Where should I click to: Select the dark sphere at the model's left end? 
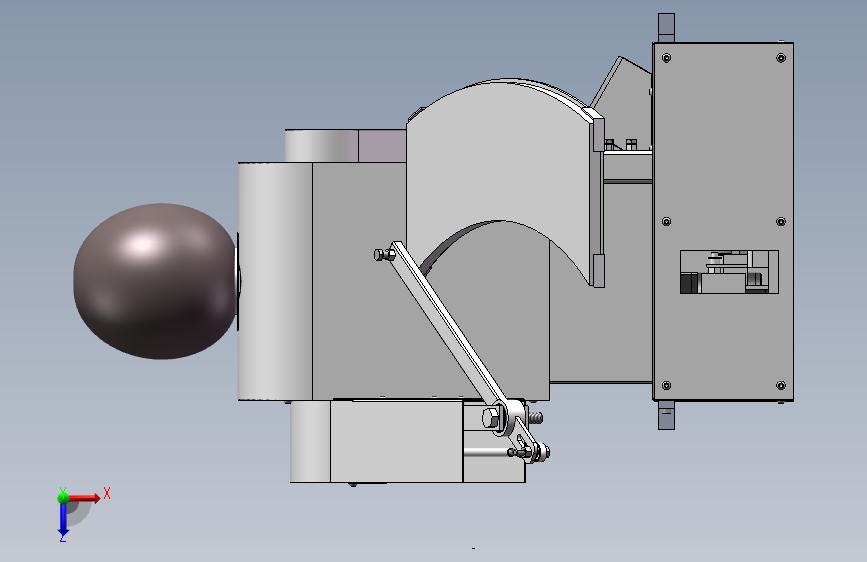[156, 281]
